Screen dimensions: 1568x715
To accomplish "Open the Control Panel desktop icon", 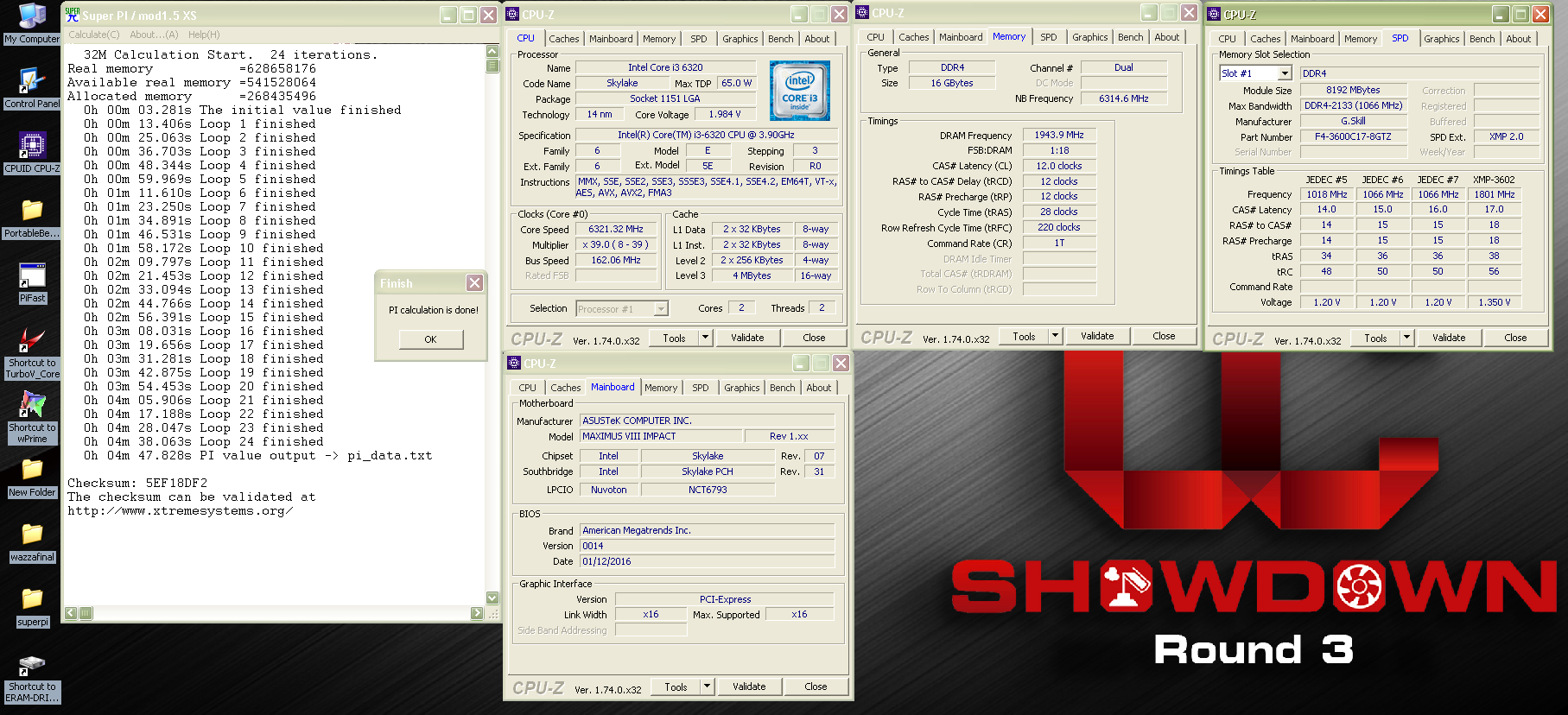I will pos(32,87).
